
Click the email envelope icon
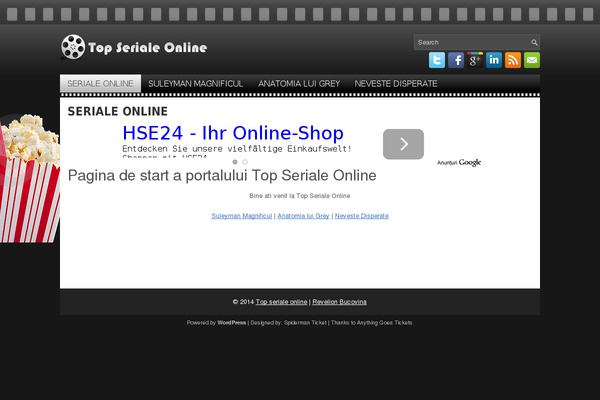[x=532, y=60]
